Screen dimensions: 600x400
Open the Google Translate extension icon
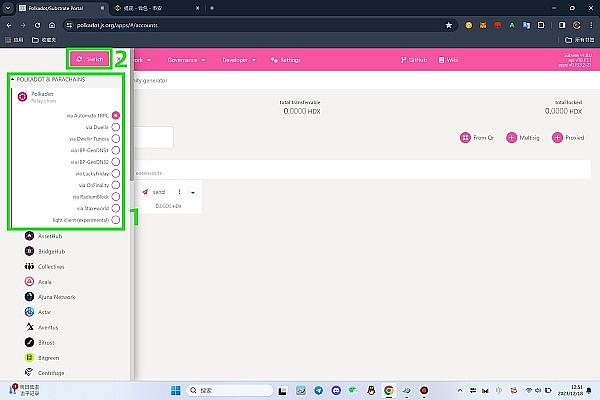[527, 25]
